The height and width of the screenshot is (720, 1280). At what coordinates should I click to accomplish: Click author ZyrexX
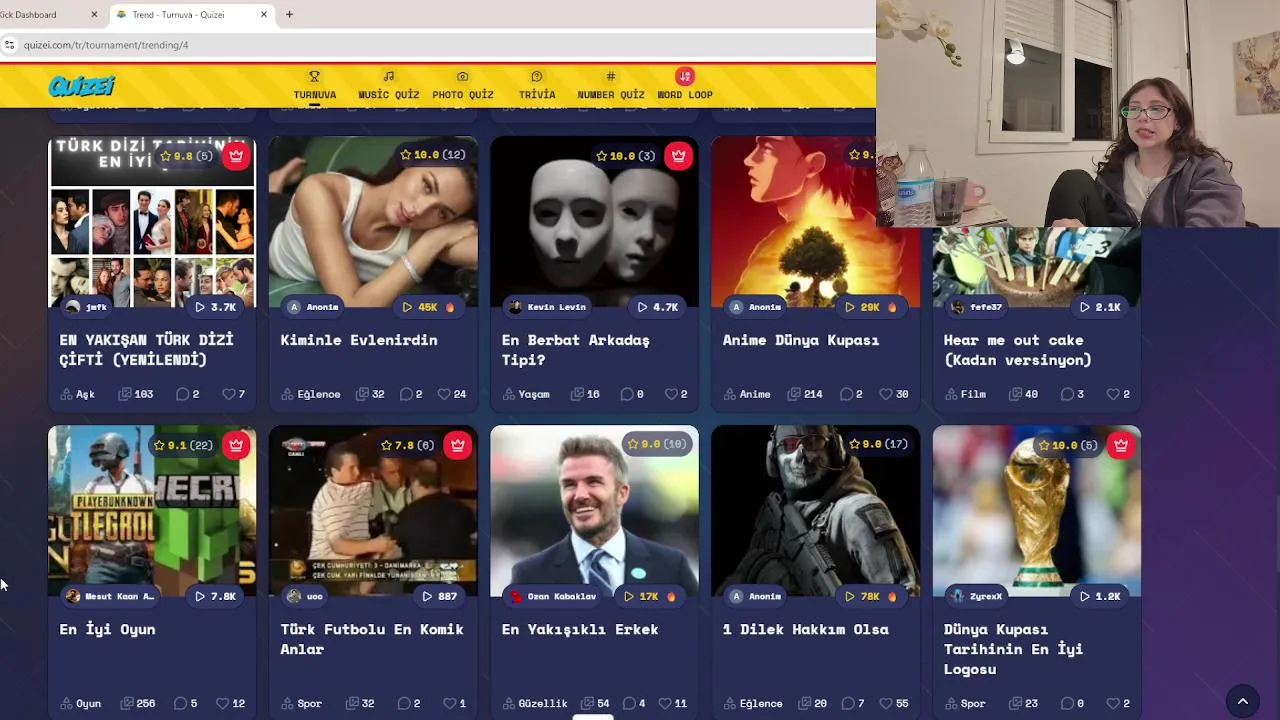pos(976,596)
